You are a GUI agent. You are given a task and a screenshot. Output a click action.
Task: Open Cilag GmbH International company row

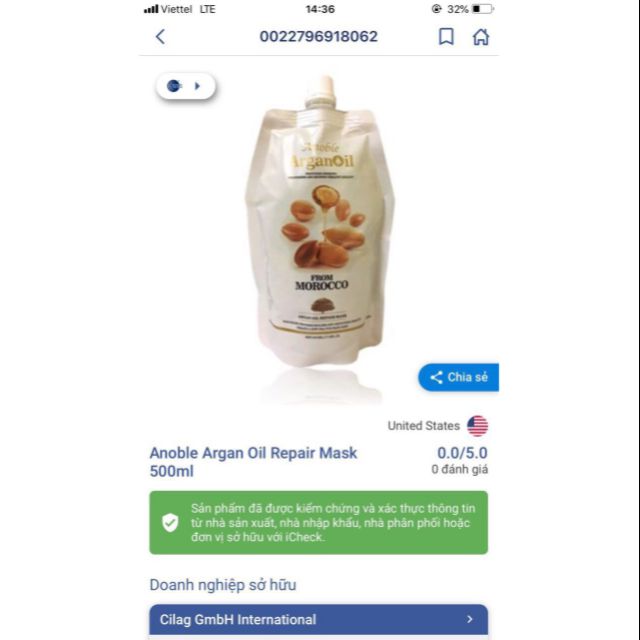click(318, 620)
